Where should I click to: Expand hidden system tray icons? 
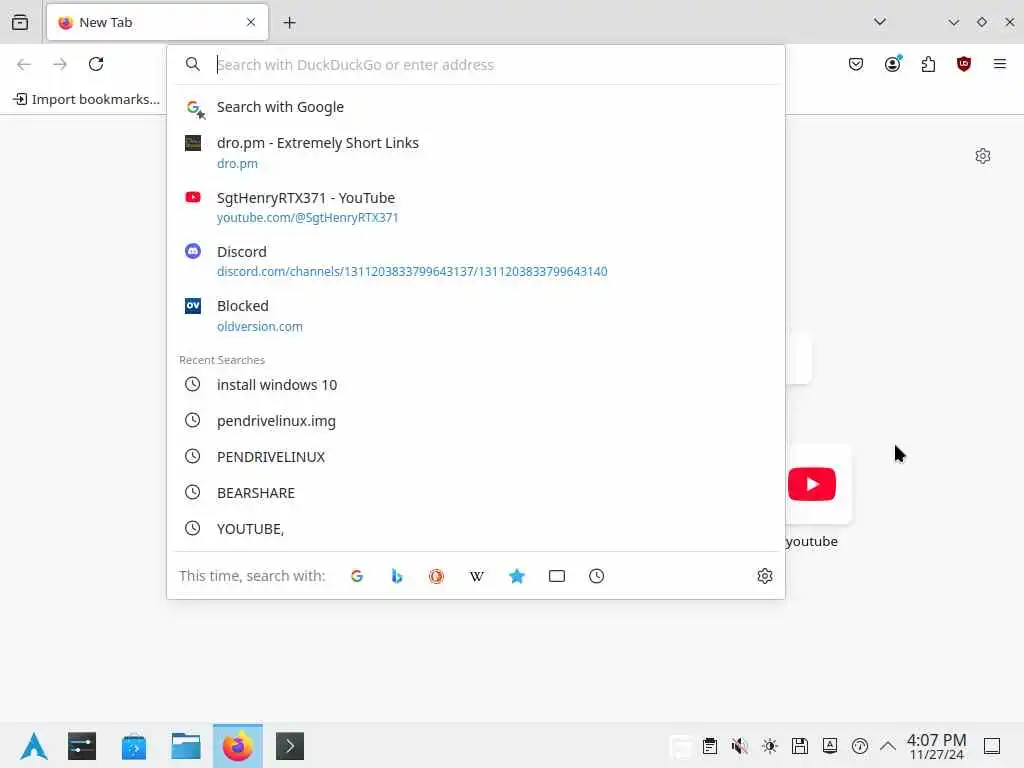pos(888,746)
